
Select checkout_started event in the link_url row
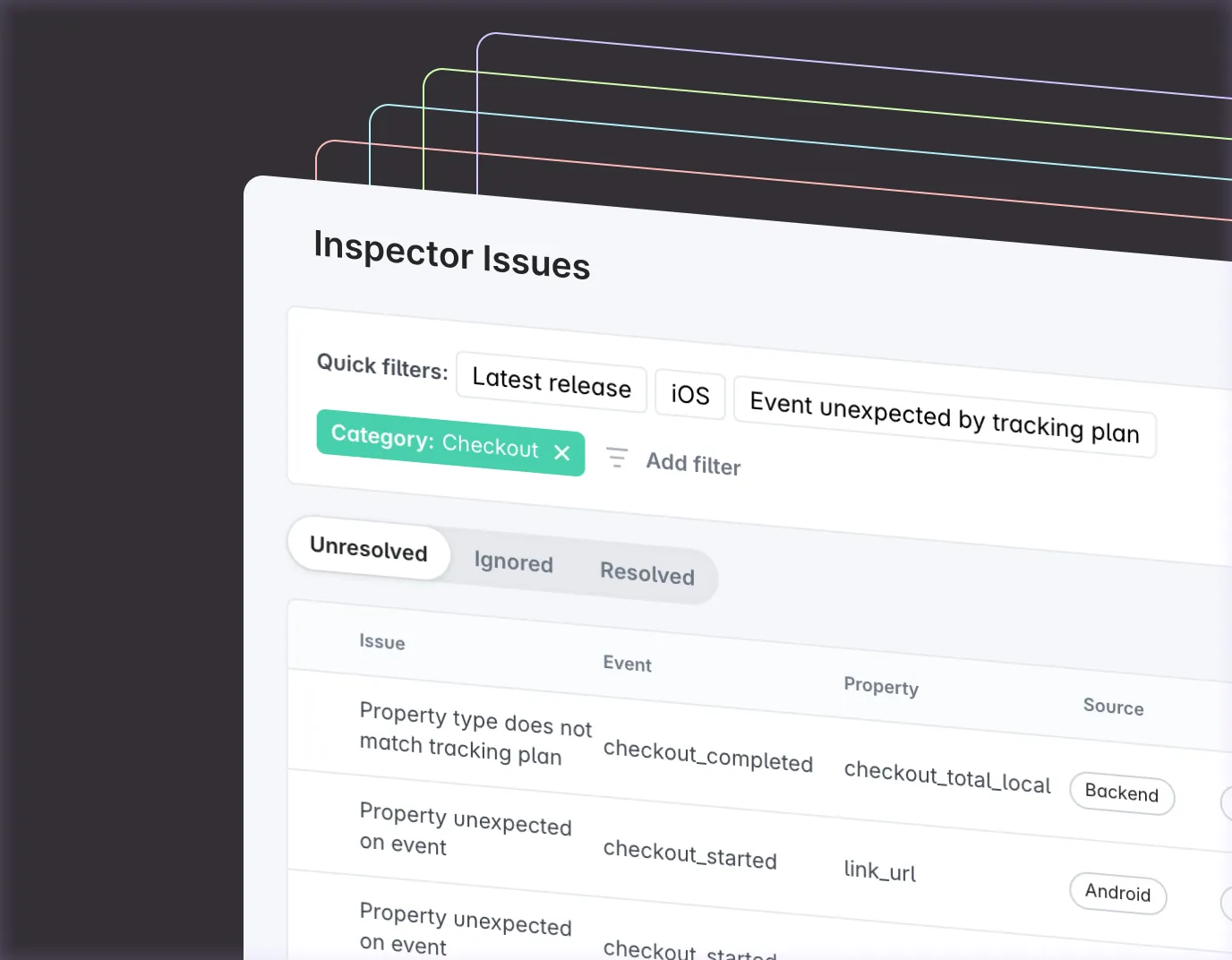click(x=690, y=854)
